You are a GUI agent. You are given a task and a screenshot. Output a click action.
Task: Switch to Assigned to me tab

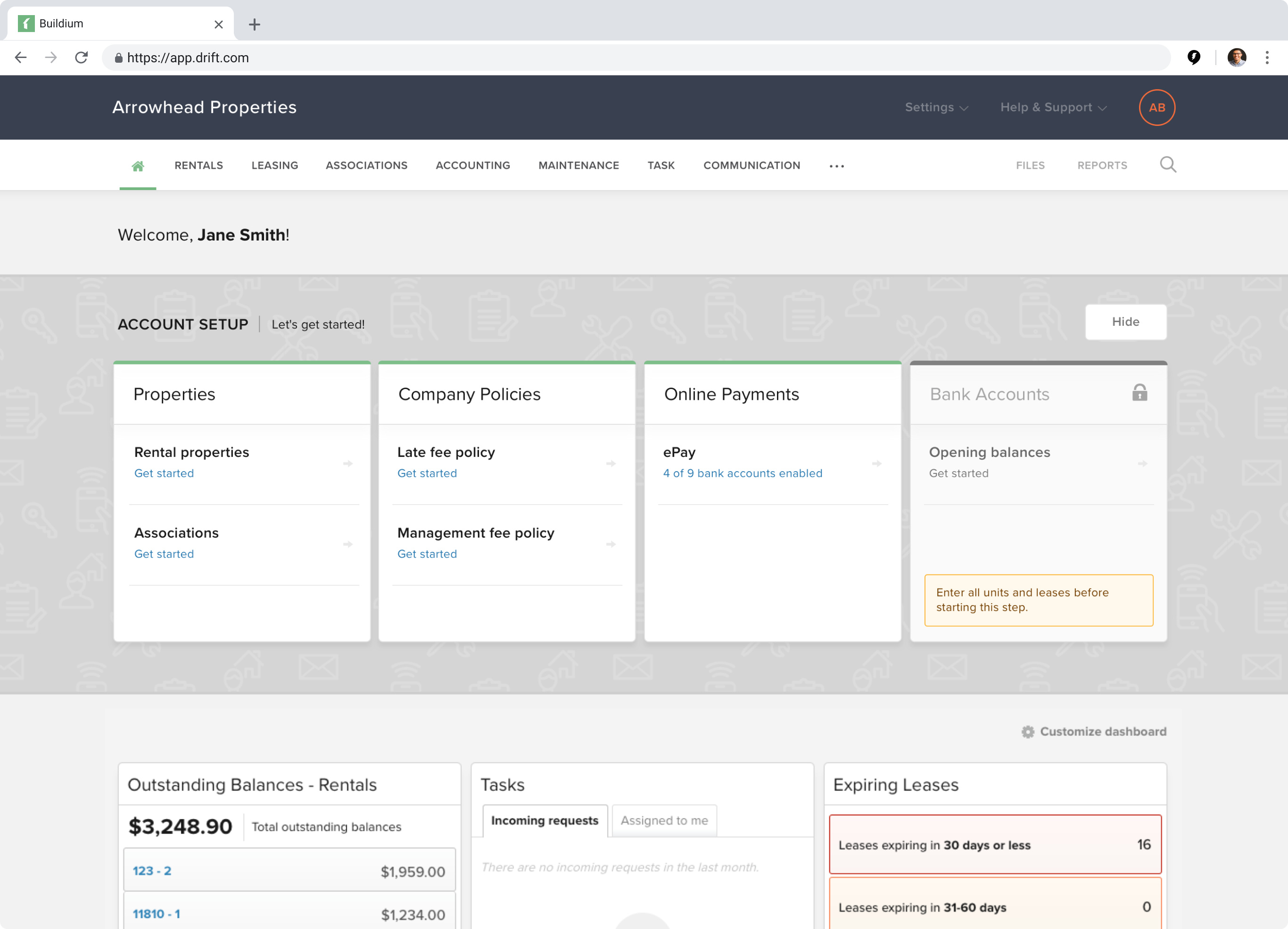664,820
